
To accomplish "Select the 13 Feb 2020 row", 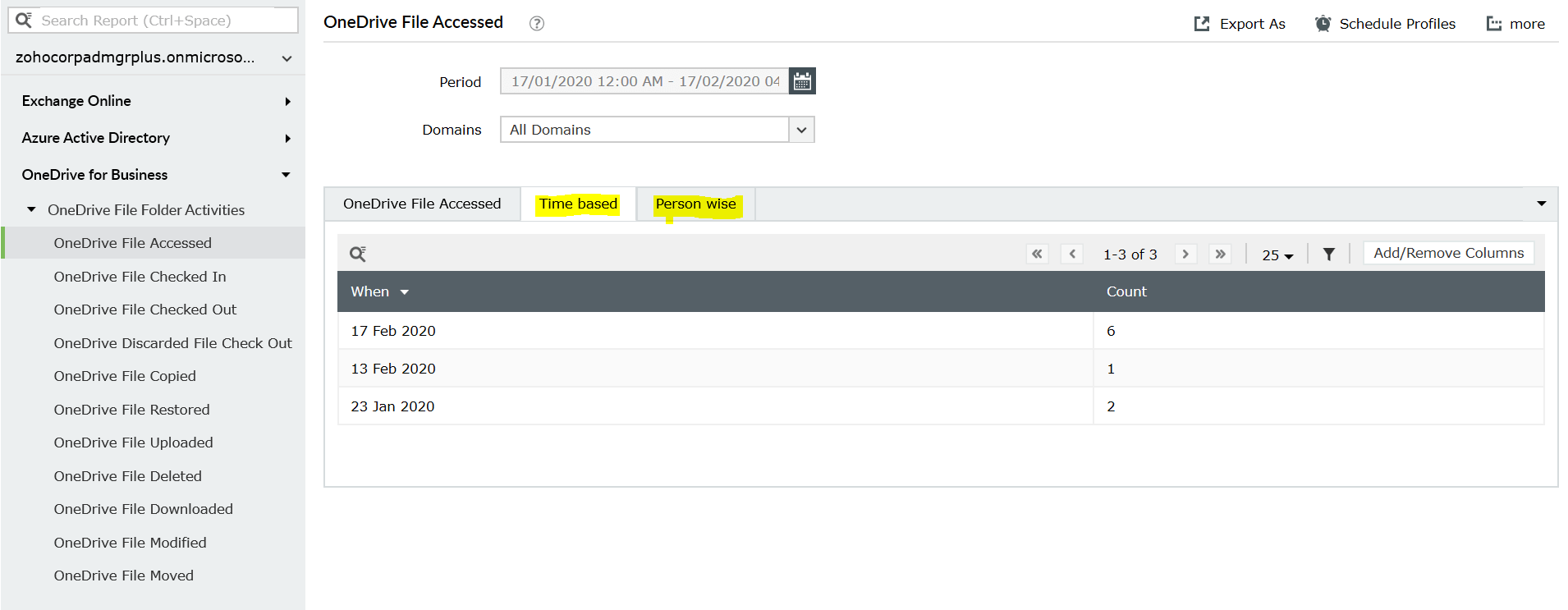I will click(941, 369).
